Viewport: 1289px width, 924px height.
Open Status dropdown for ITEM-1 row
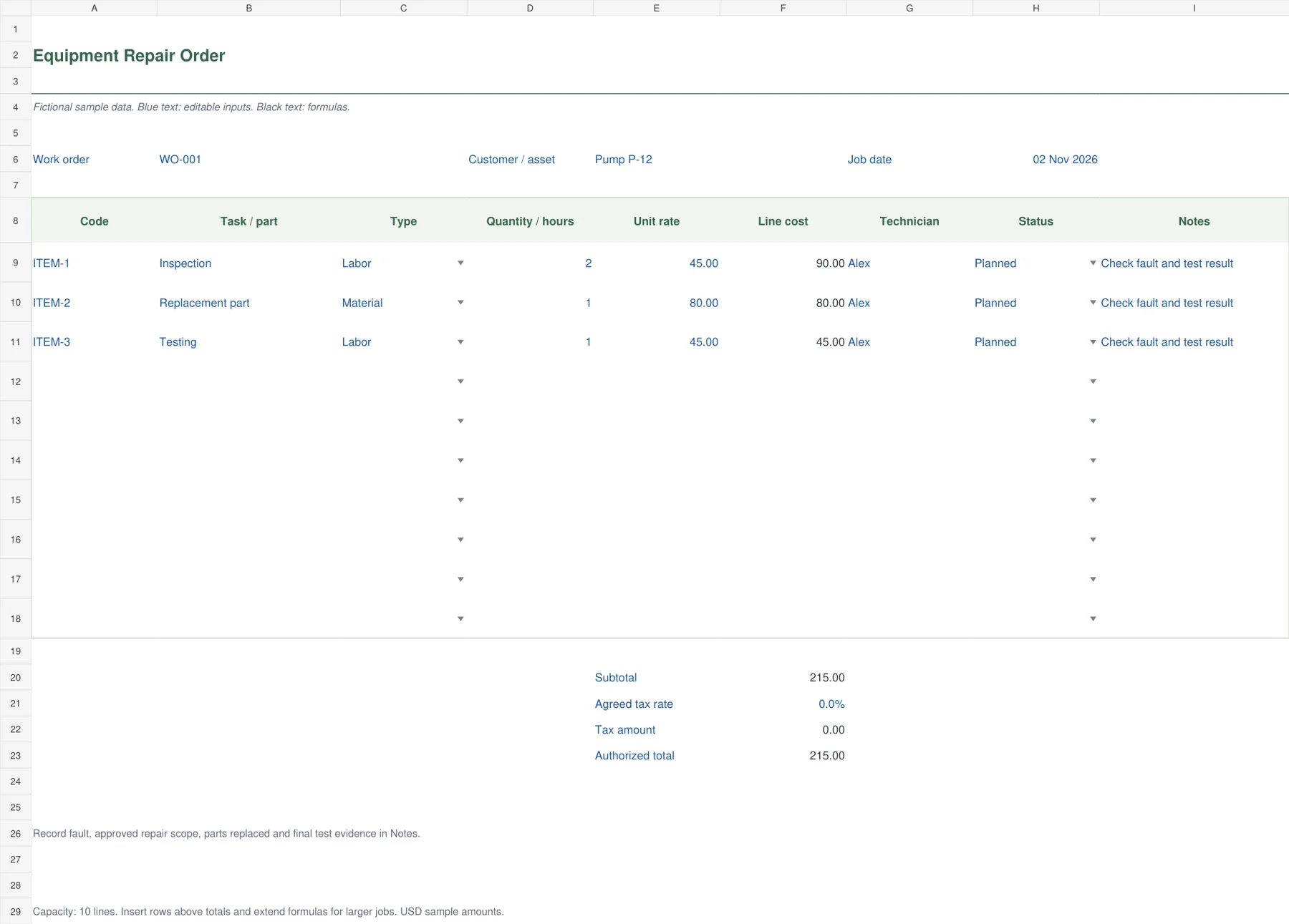coord(1093,263)
